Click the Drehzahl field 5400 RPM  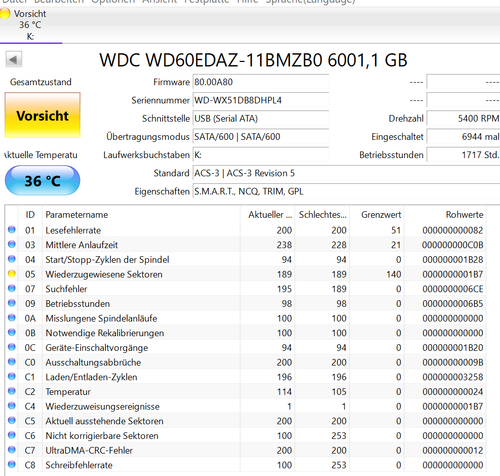click(463, 119)
